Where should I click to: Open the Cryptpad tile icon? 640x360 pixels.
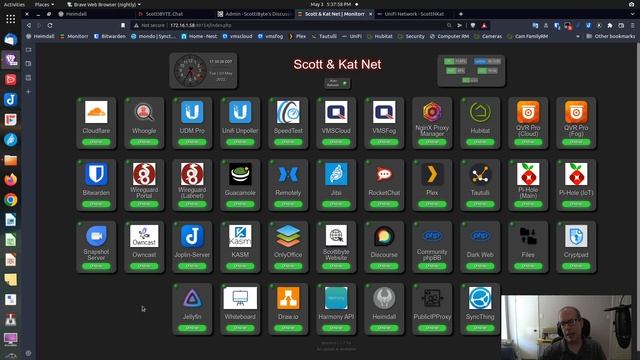pyautogui.click(x=576, y=236)
